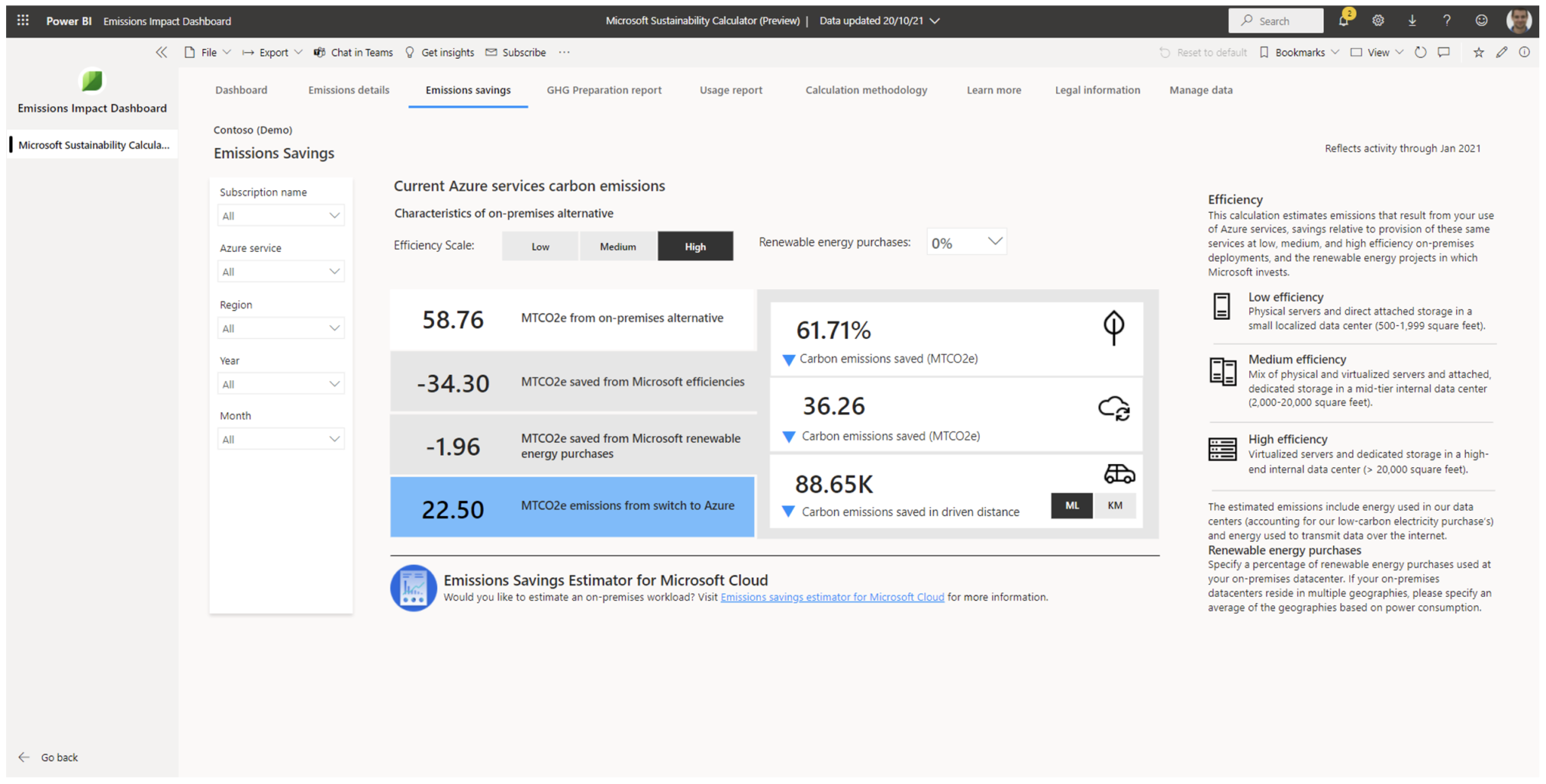The width and height of the screenshot is (1546, 784).
Task: Open the Region filter dropdown
Action: click(x=281, y=328)
